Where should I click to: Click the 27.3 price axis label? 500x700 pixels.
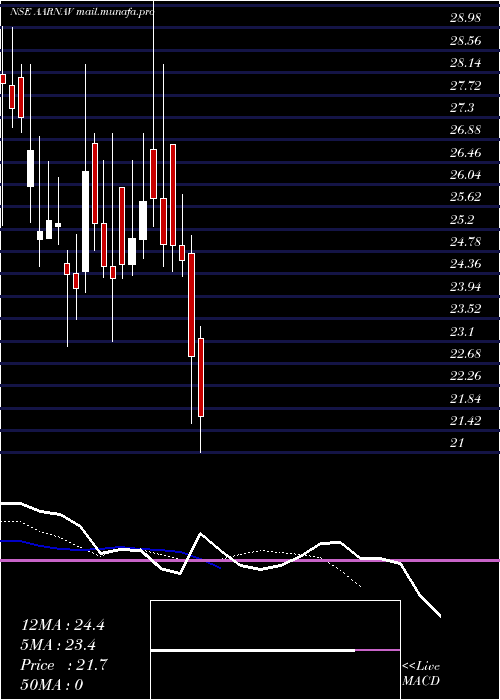(x=462, y=108)
